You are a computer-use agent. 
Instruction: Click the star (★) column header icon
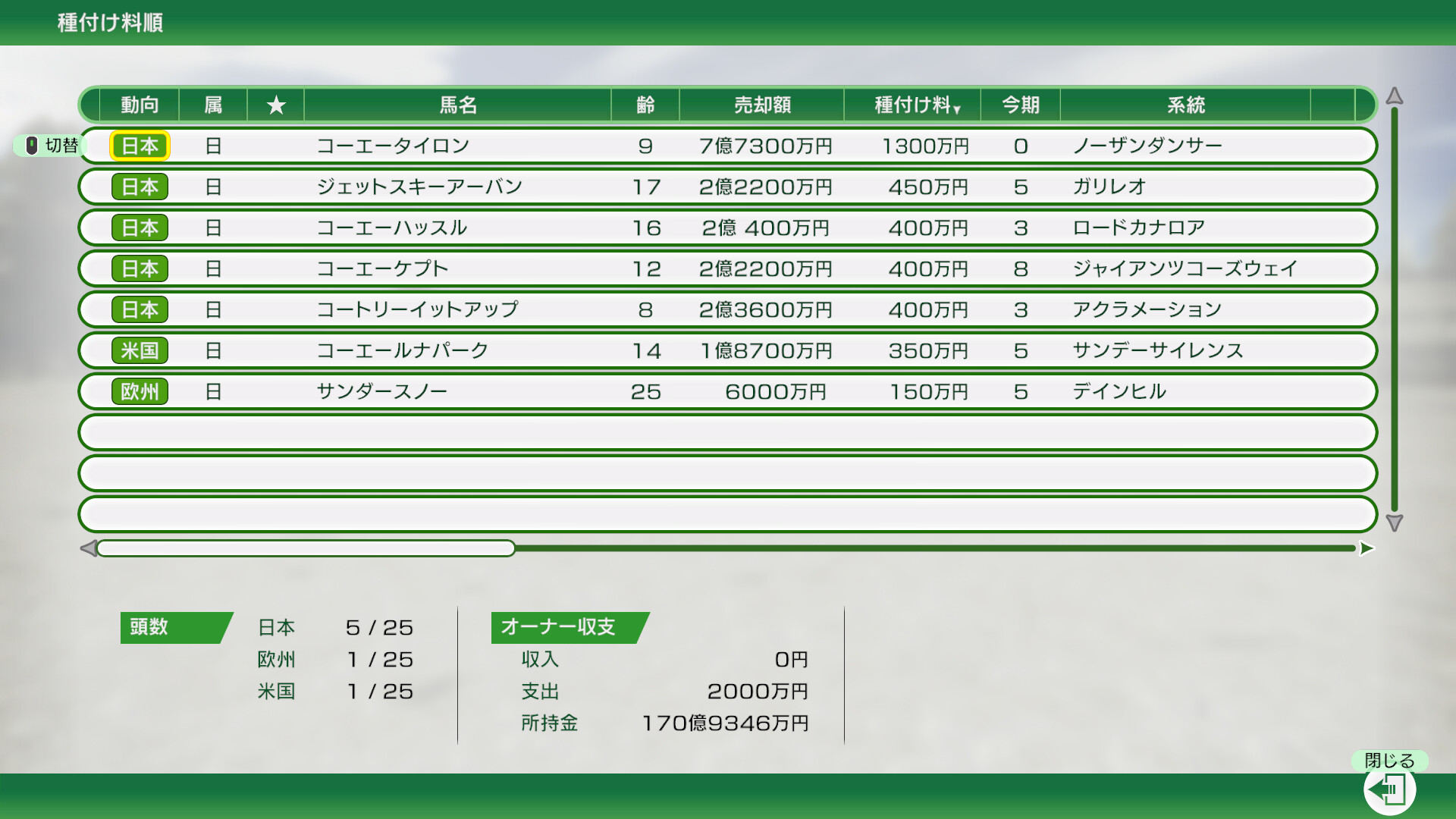tap(275, 105)
